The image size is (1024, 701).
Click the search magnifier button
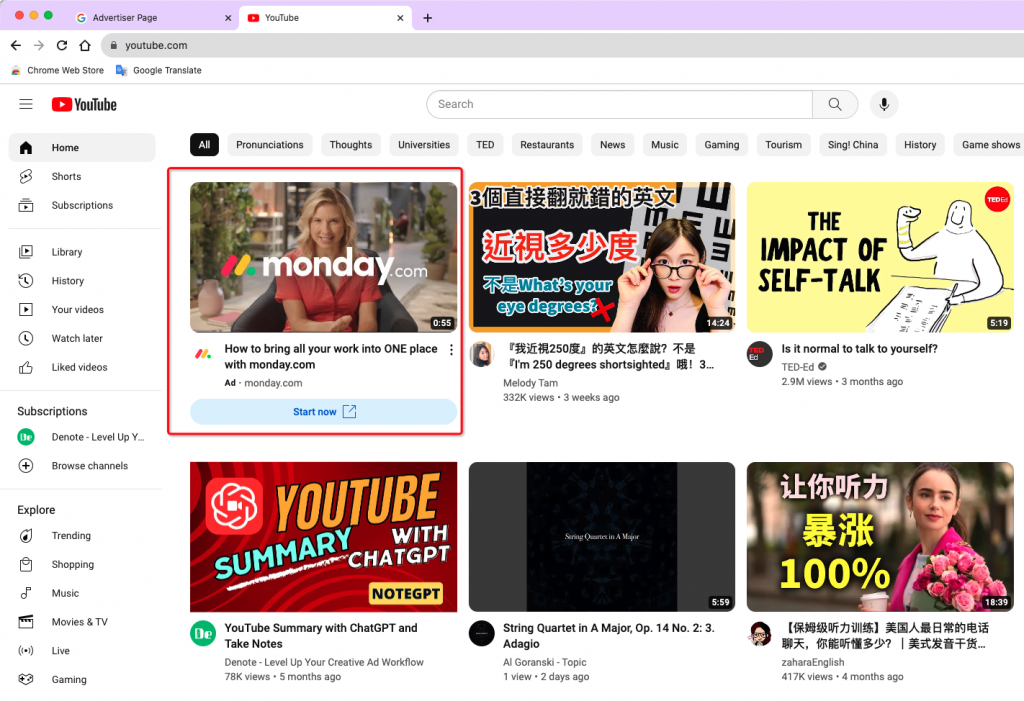835,104
